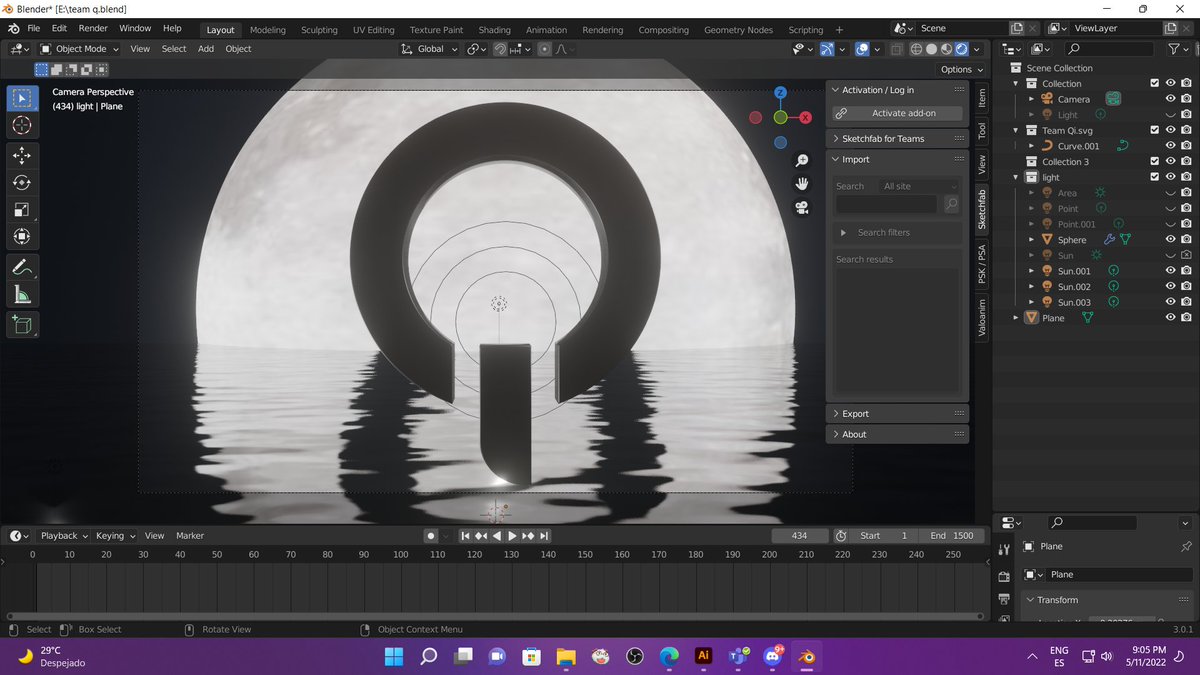Toggle X-ray display icon
The image size is (1200, 675).
pyautogui.click(x=896, y=48)
